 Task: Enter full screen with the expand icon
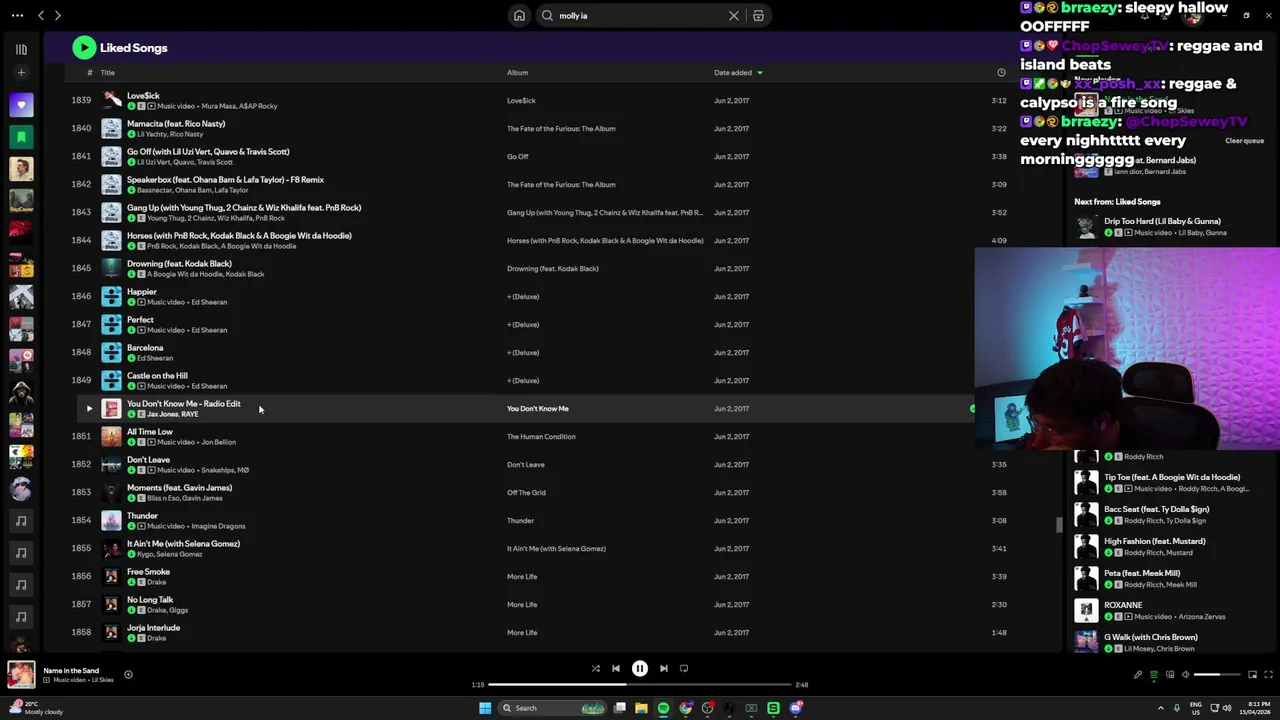click(x=1269, y=675)
